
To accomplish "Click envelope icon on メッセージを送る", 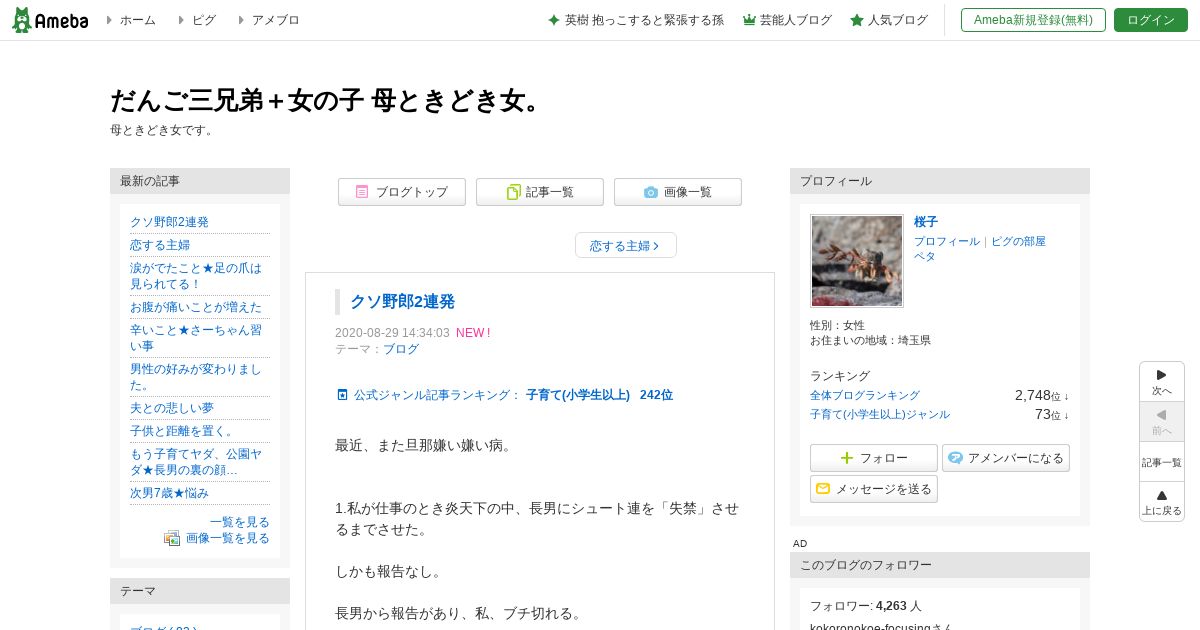I will (823, 489).
